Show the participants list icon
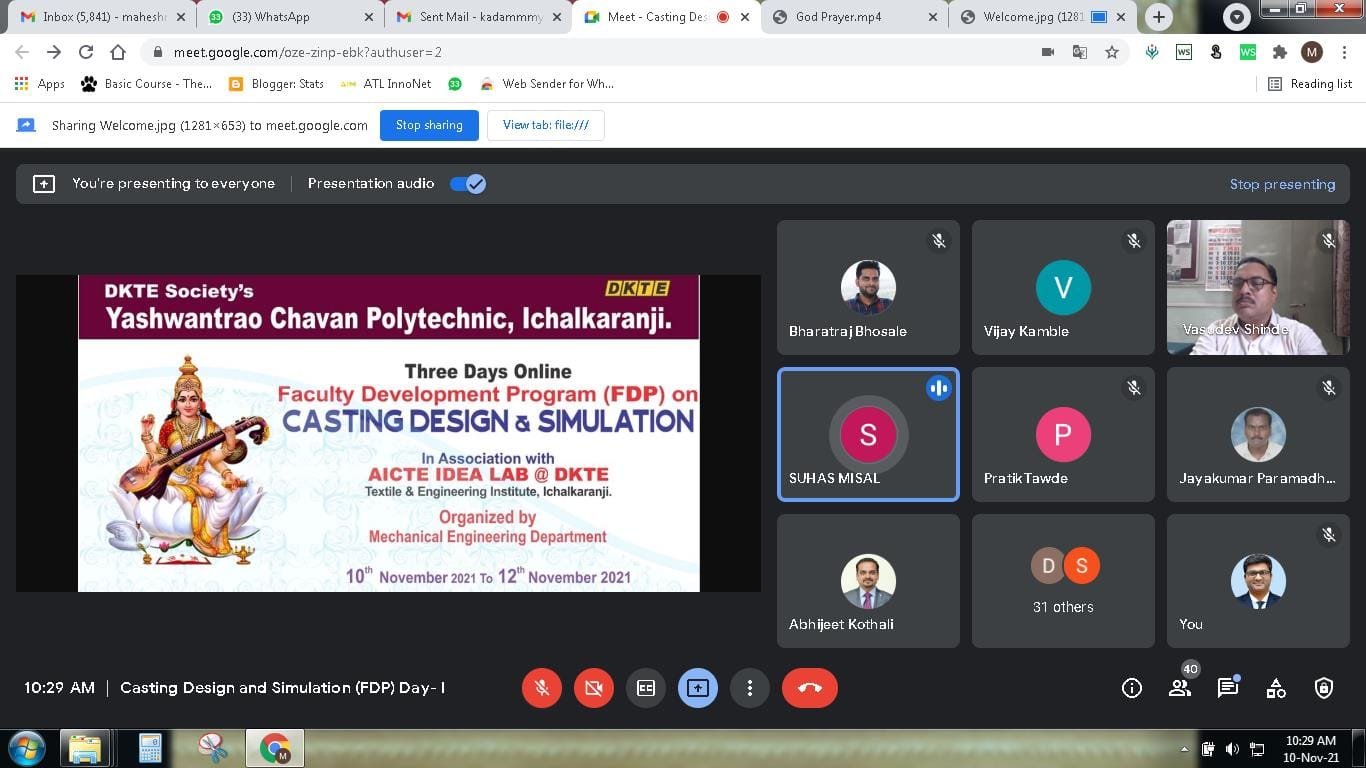Viewport: 1366px width, 768px height. 1180,688
